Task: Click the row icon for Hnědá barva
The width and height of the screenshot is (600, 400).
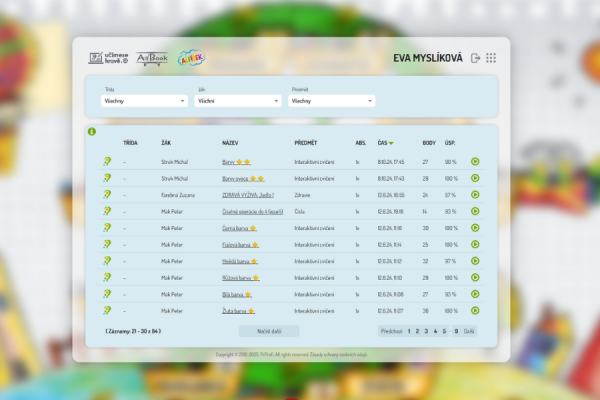Action: click(107, 261)
